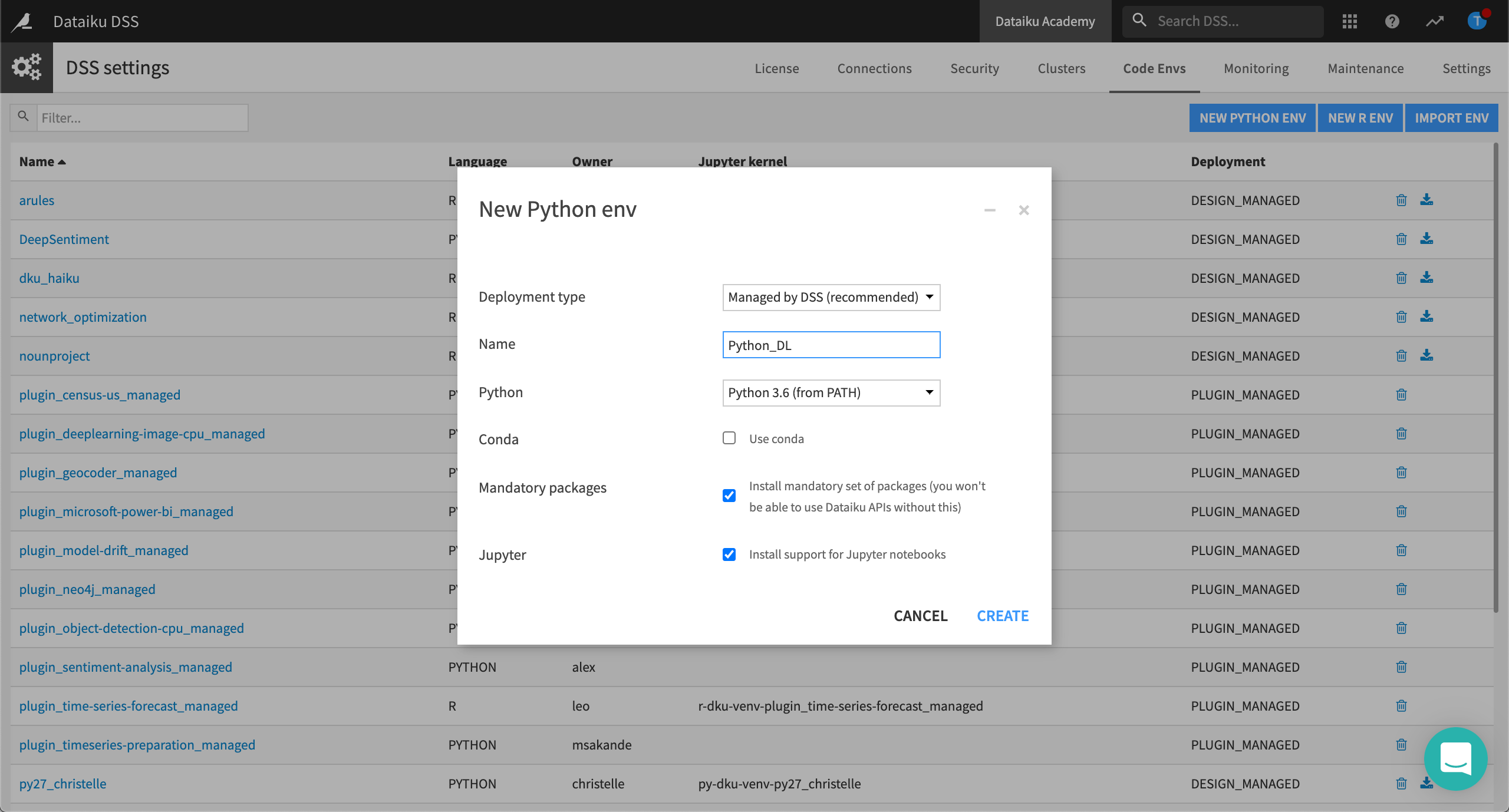Image resolution: width=1509 pixels, height=812 pixels.
Task: Minimize the New Python env dialog
Action: (x=990, y=210)
